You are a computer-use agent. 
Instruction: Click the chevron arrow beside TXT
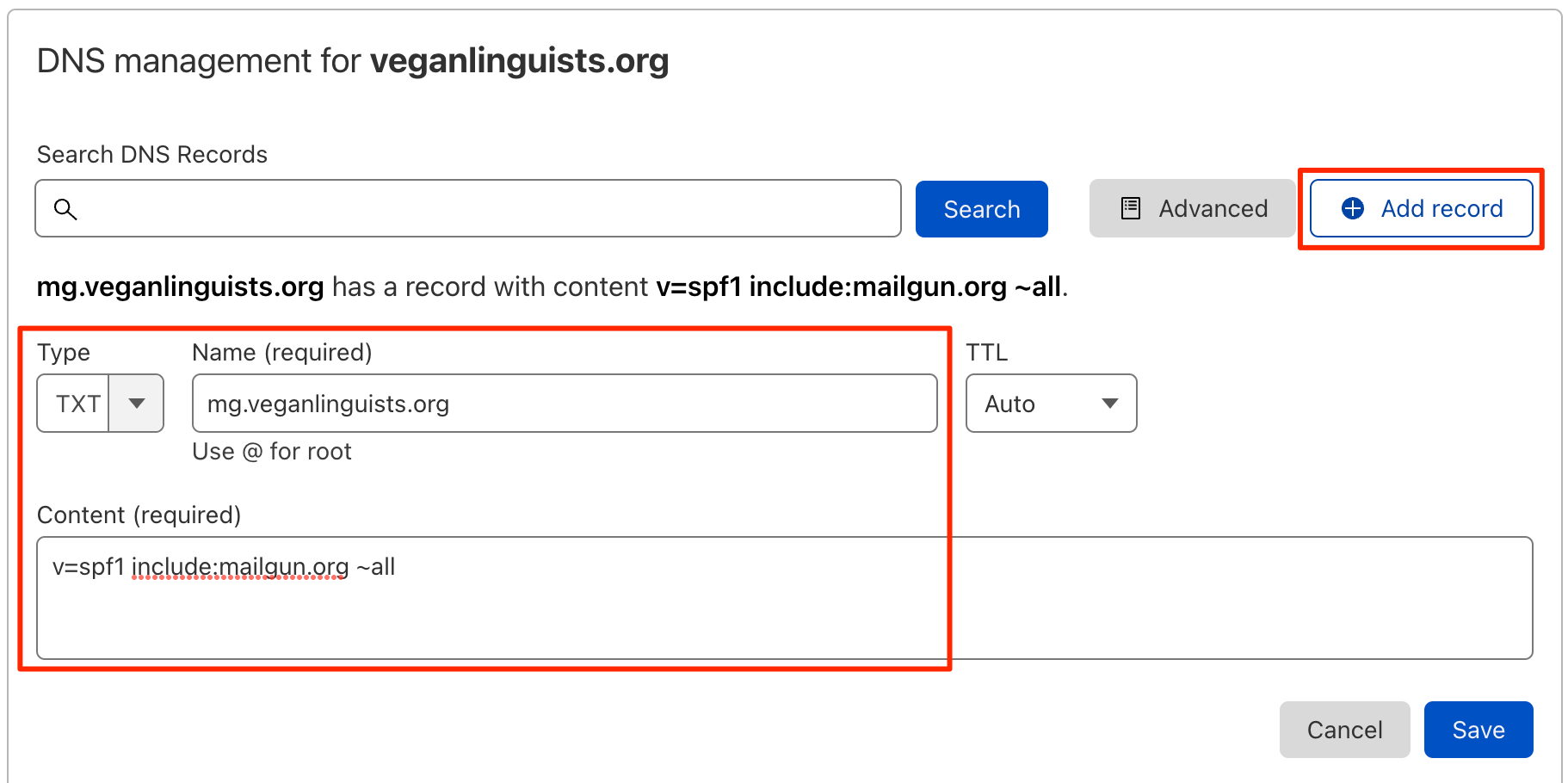pyautogui.click(x=136, y=403)
